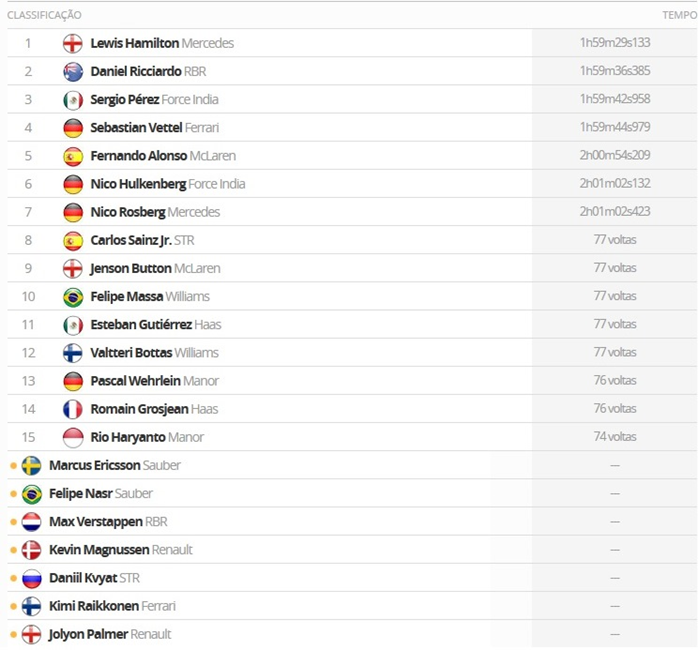Open Jenson Button driver name link

[130, 268]
